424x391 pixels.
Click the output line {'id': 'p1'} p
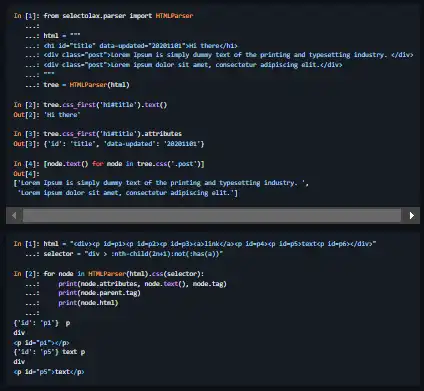pos(42,323)
